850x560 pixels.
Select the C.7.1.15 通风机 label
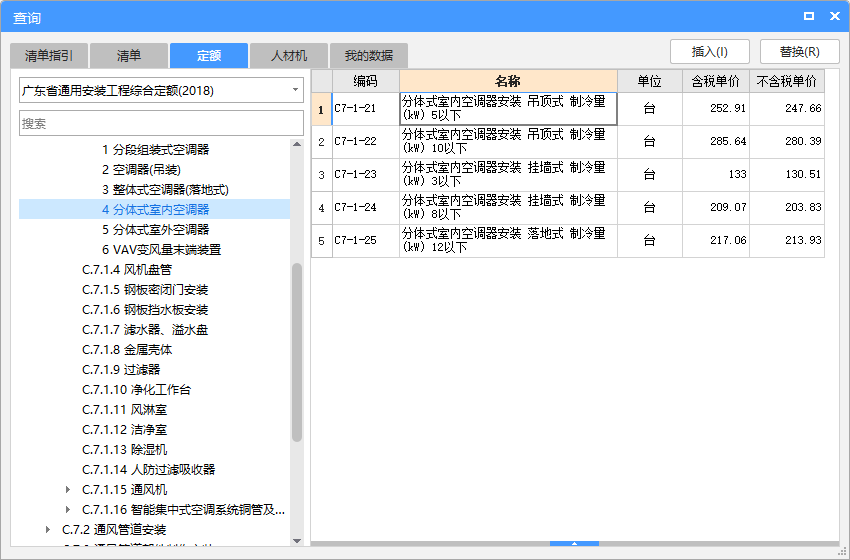(x=124, y=490)
